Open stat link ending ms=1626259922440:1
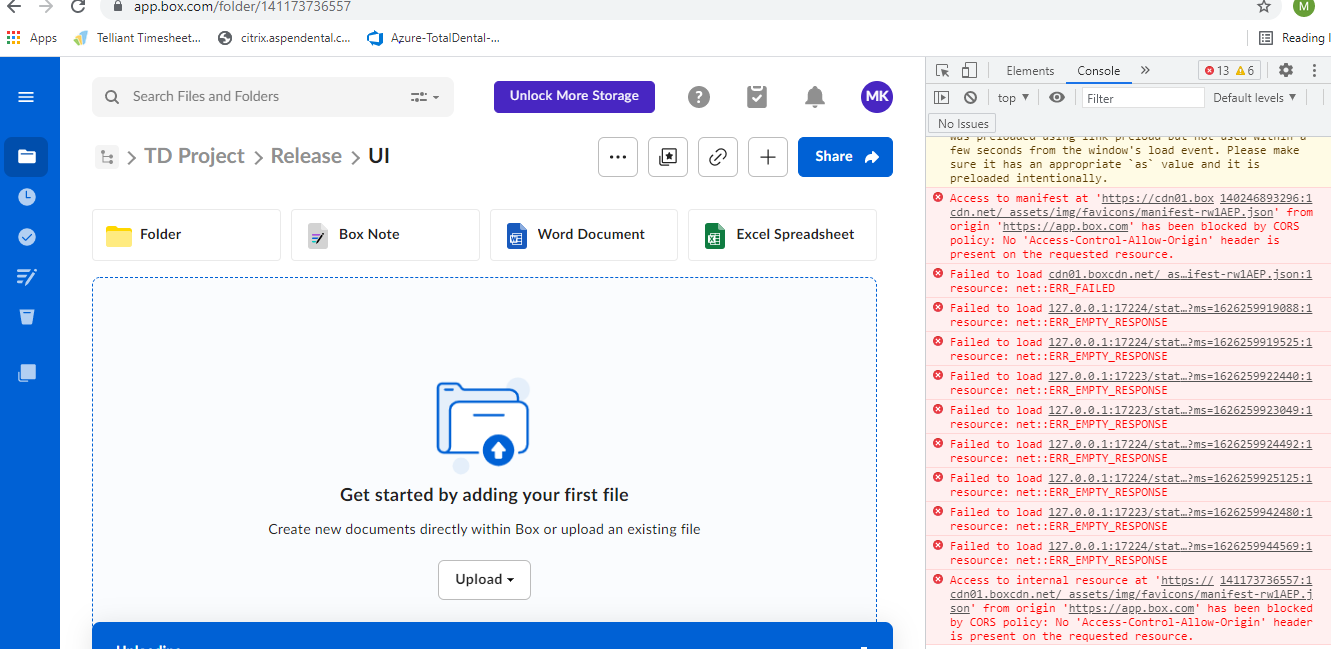The width and height of the screenshot is (1331, 649). [1180, 376]
